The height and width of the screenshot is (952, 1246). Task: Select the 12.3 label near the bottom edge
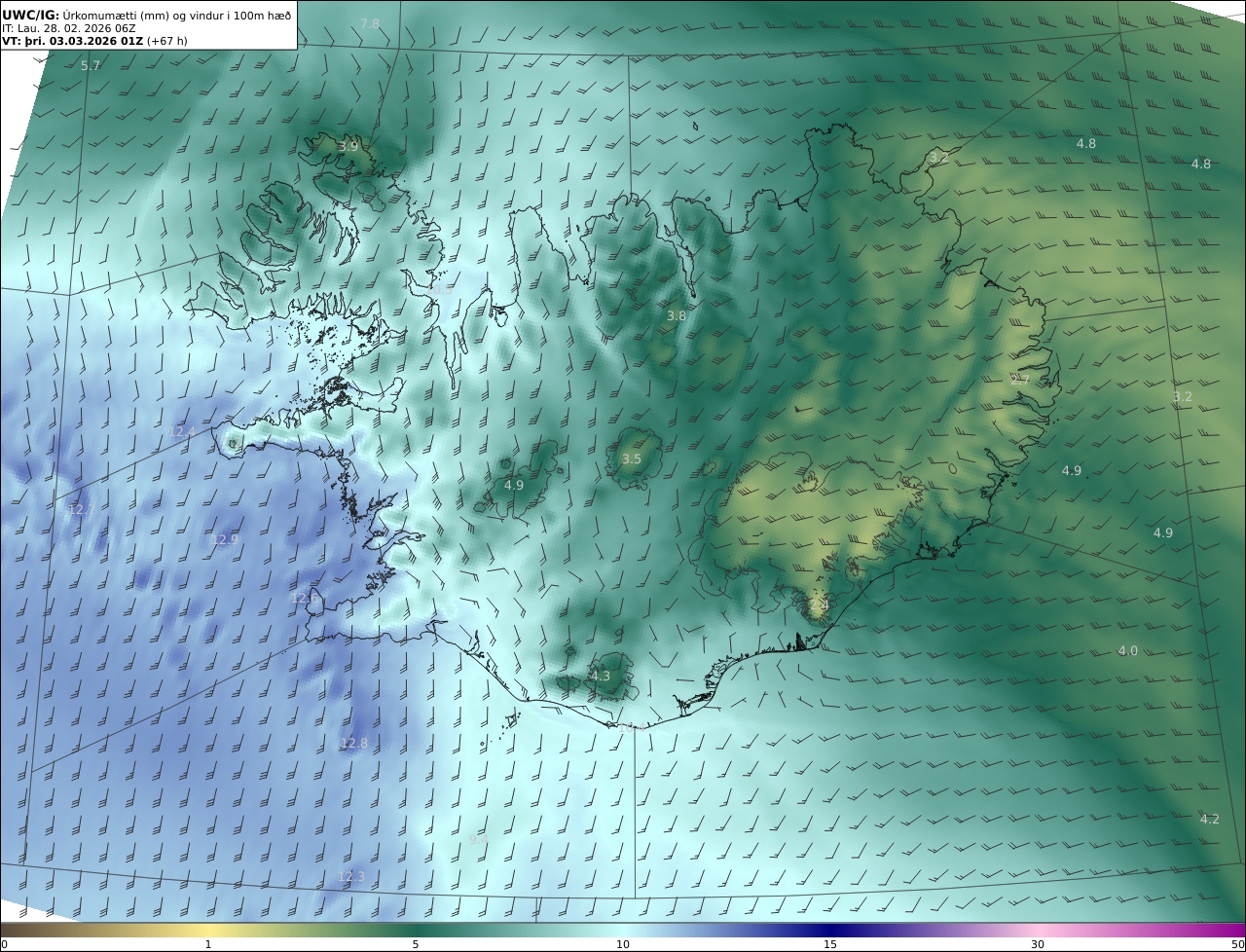tap(350, 876)
